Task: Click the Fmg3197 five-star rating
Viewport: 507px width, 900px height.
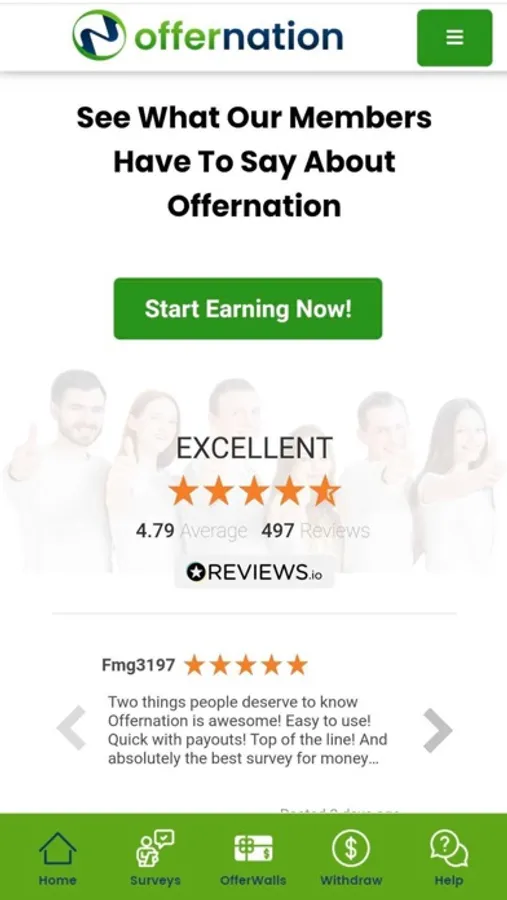Action: [246, 665]
